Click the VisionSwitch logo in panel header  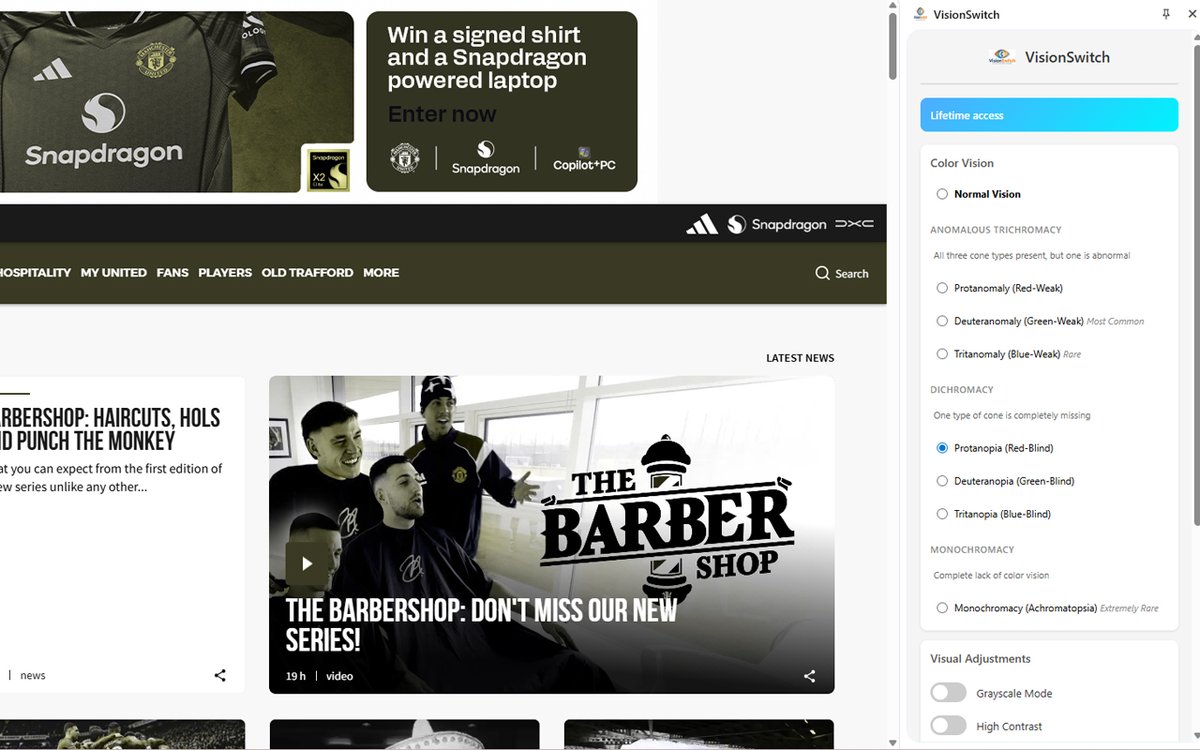[1002, 58]
